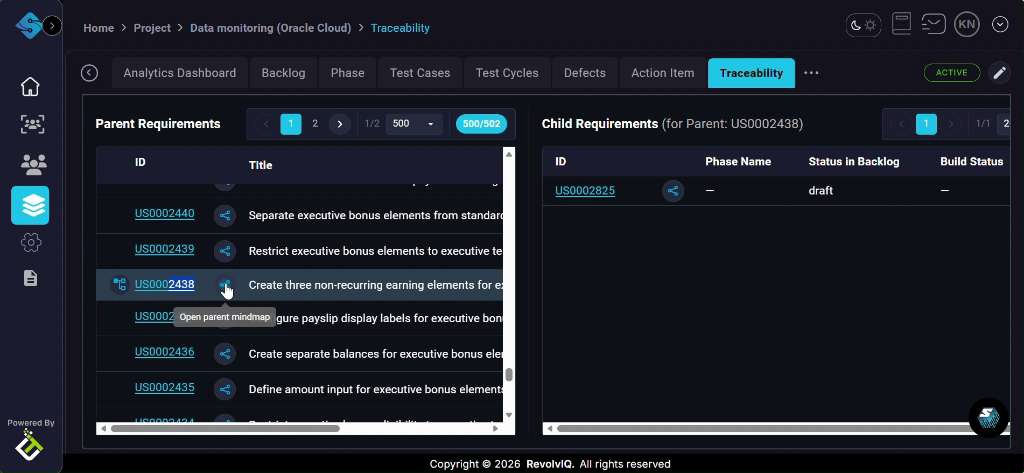This screenshot has height=473, width=1024.
Task: Open the document sidebar icon
Action: point(30,278)
